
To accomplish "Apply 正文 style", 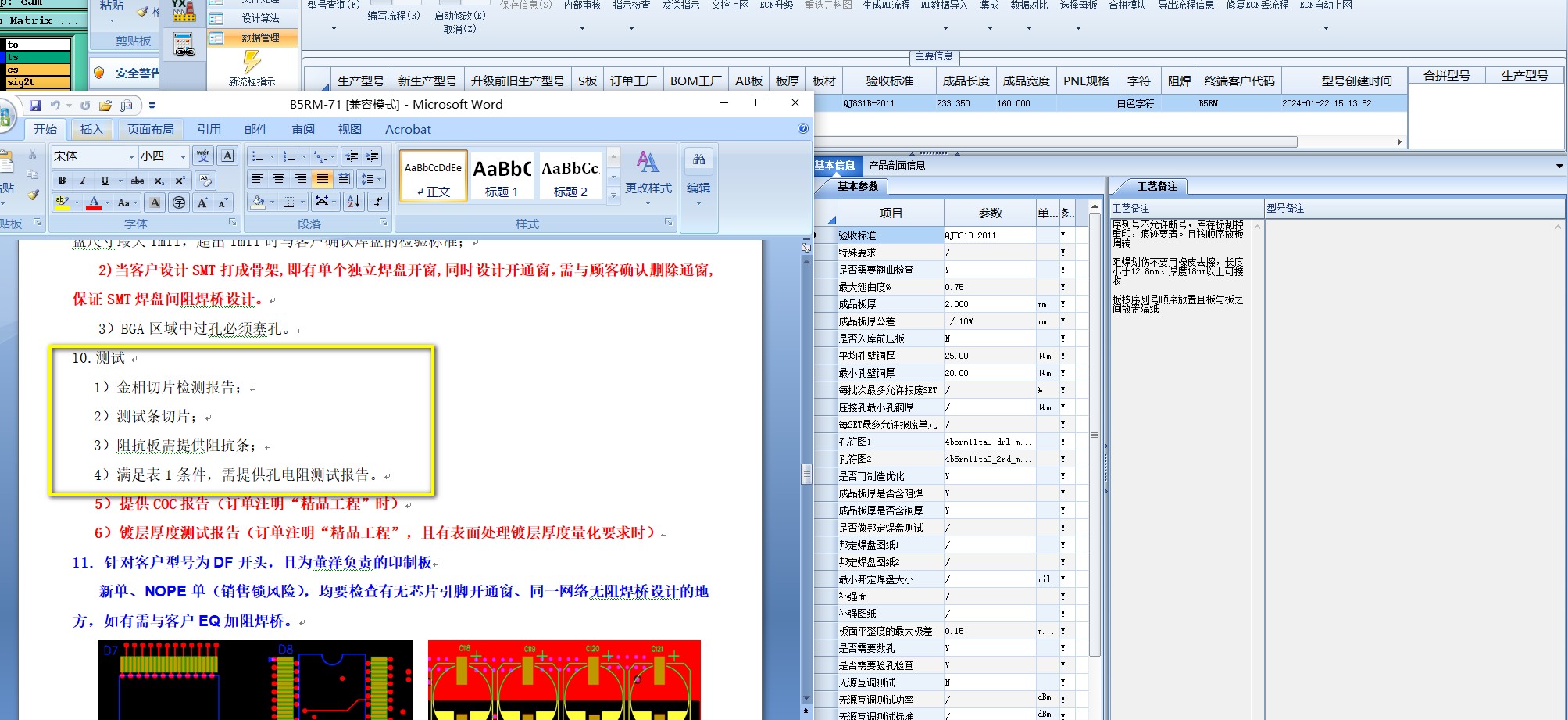I will click(434, 177).
